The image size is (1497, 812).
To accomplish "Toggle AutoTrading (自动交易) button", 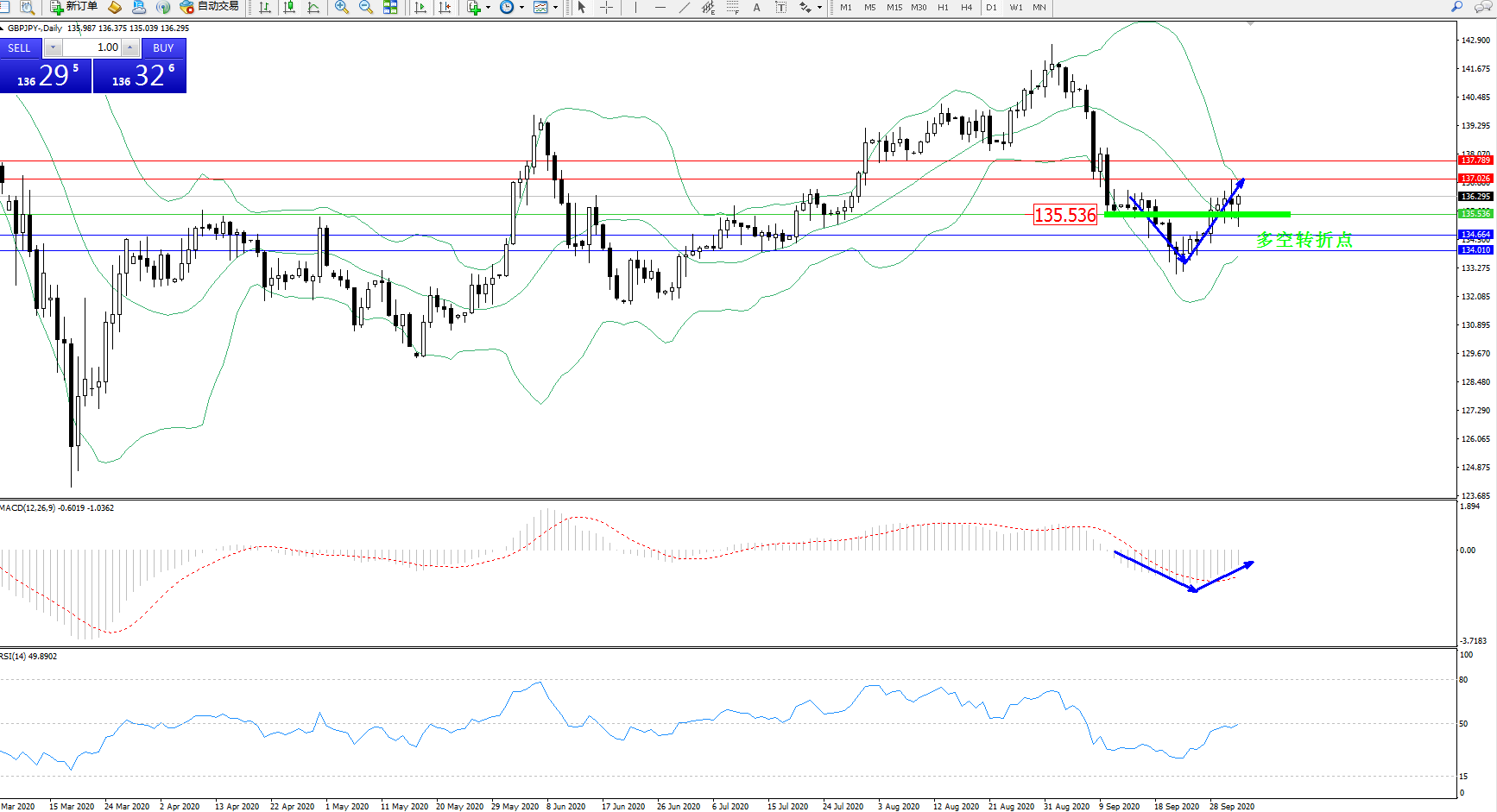I will point(209,7).
